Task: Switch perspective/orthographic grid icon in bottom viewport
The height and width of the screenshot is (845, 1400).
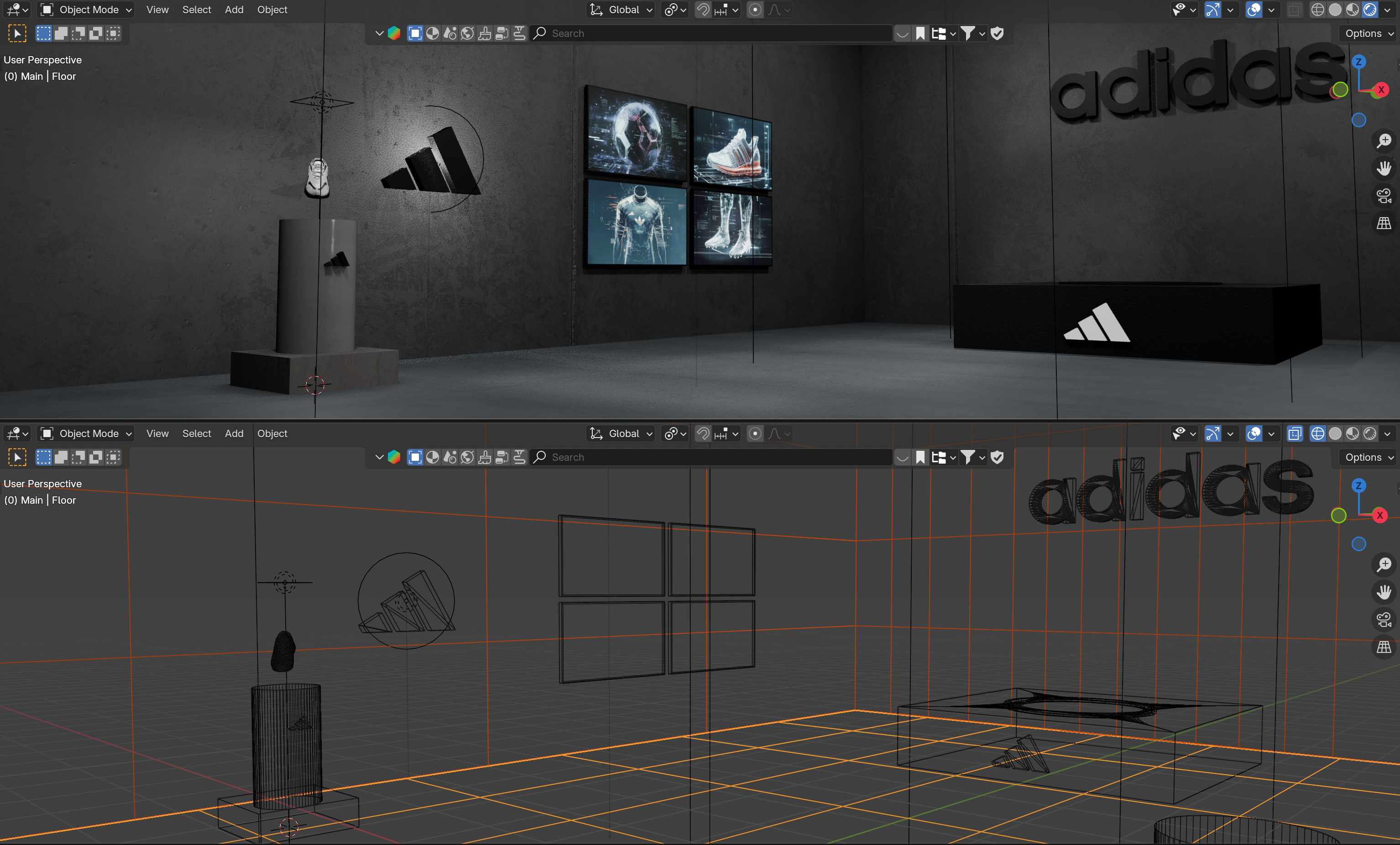Action: (1384, 647)
